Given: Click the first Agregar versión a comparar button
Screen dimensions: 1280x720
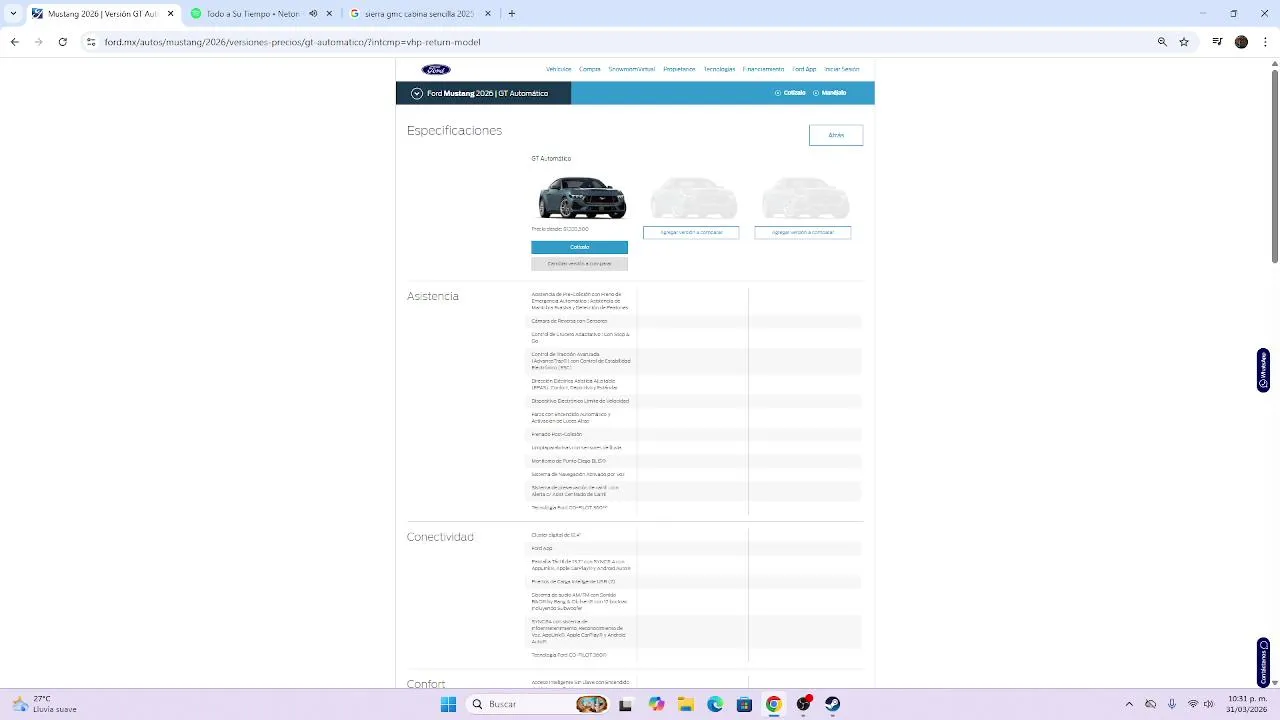Looking at the screenshot, I should tap(691, 232).
